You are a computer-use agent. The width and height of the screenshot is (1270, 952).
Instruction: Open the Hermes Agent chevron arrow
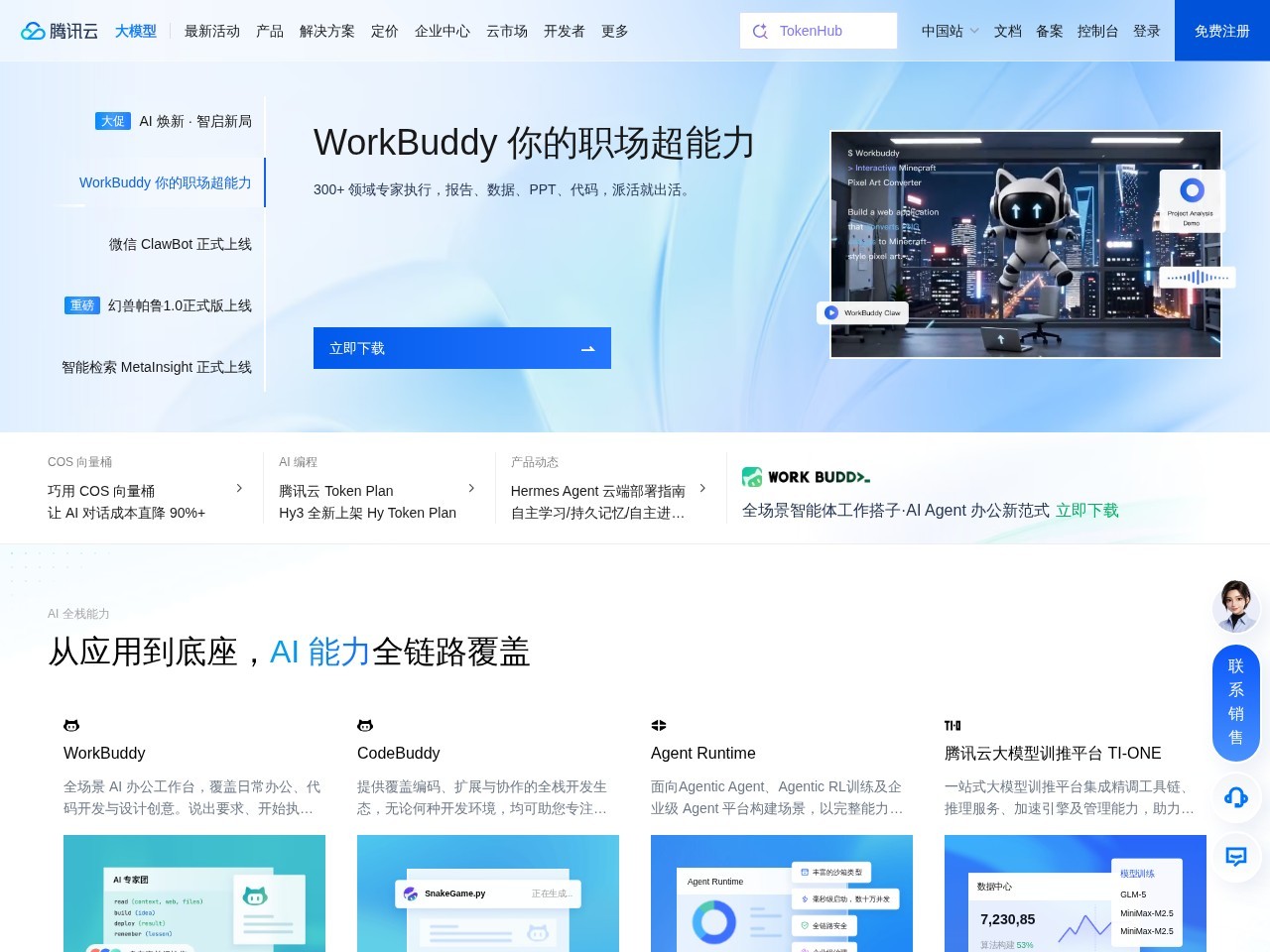(702, 488)
